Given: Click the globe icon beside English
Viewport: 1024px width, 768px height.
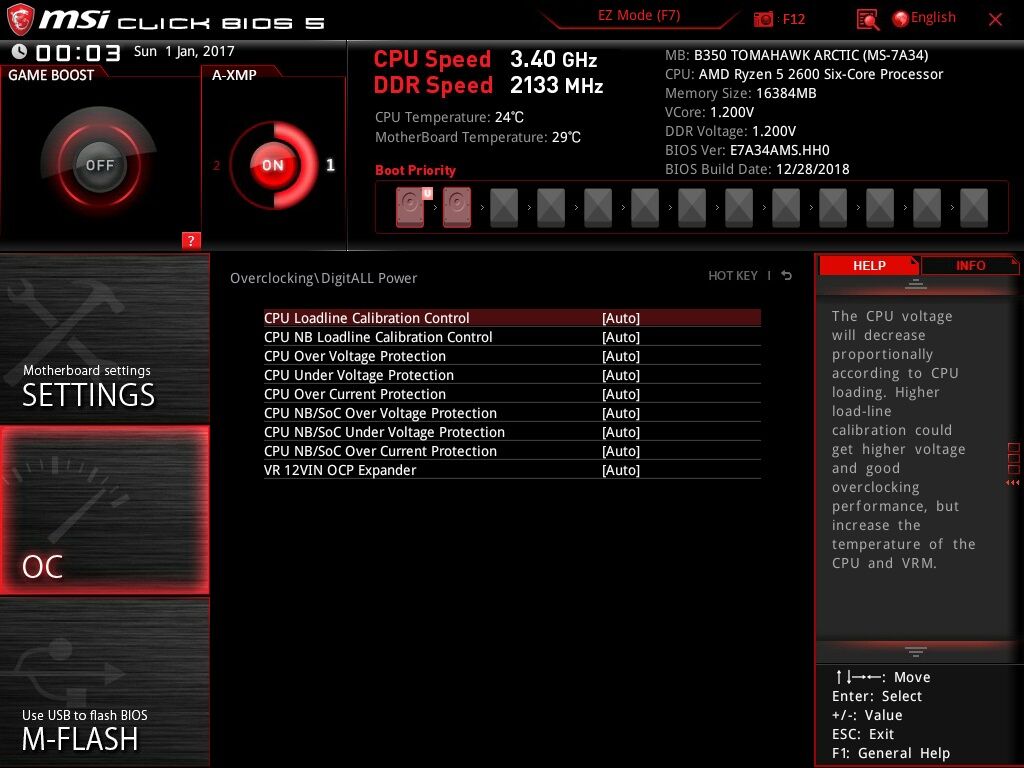Looking at the screenshot, I should click(901, 19).
